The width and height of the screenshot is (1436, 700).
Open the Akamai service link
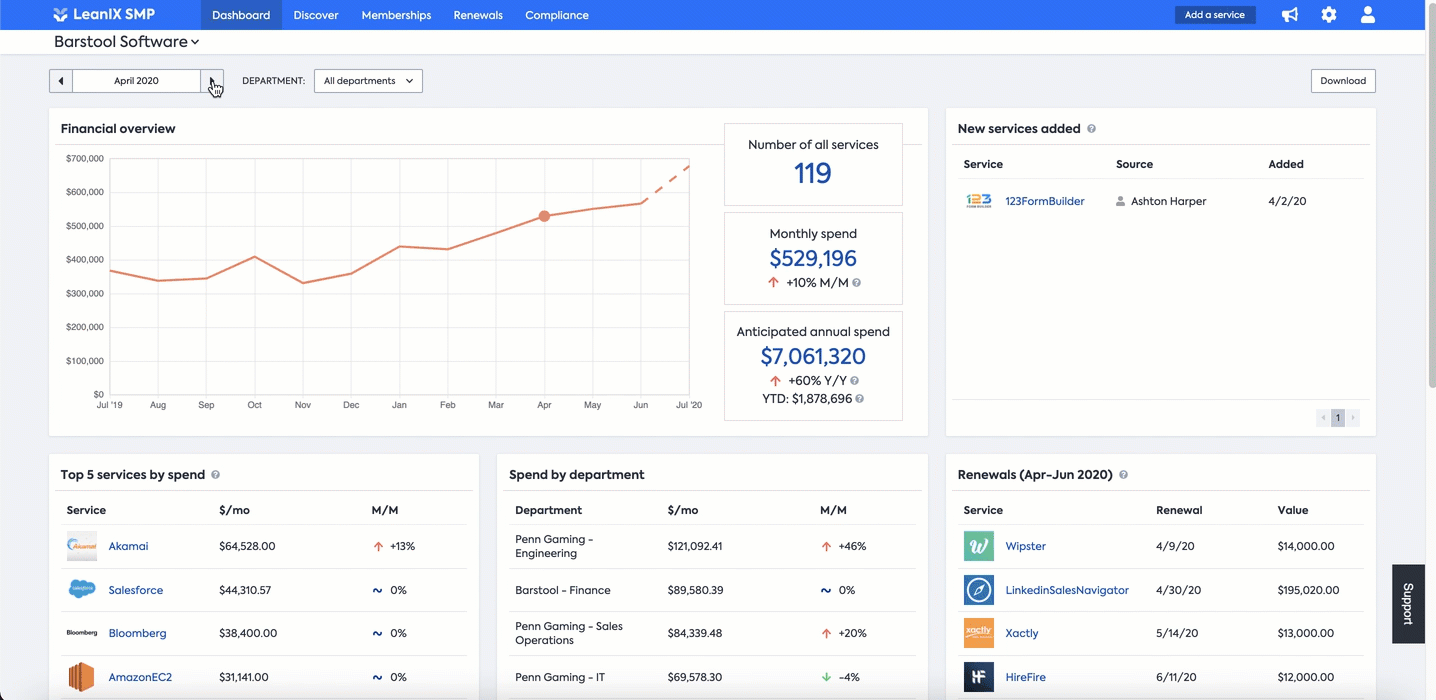[128, 546]
